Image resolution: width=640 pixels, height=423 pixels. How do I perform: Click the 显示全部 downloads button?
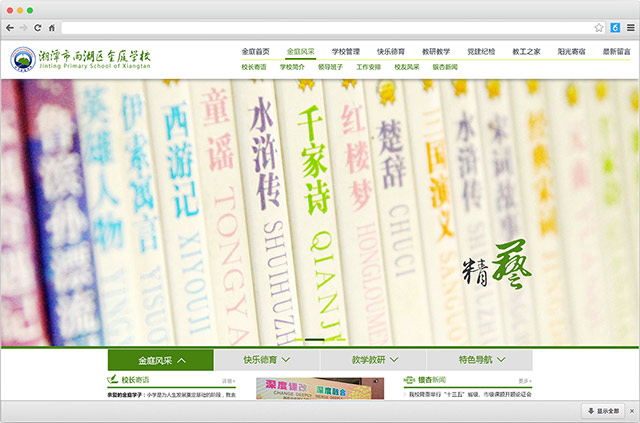pos(603,411)
